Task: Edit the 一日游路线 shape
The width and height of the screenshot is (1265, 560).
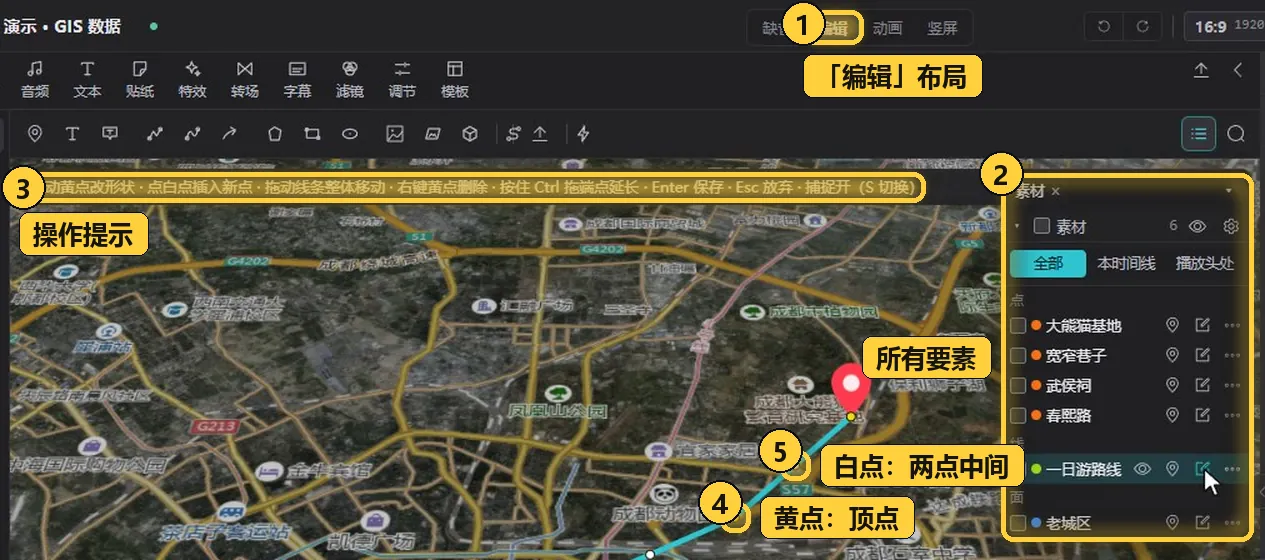Action: pos(1203,468)
